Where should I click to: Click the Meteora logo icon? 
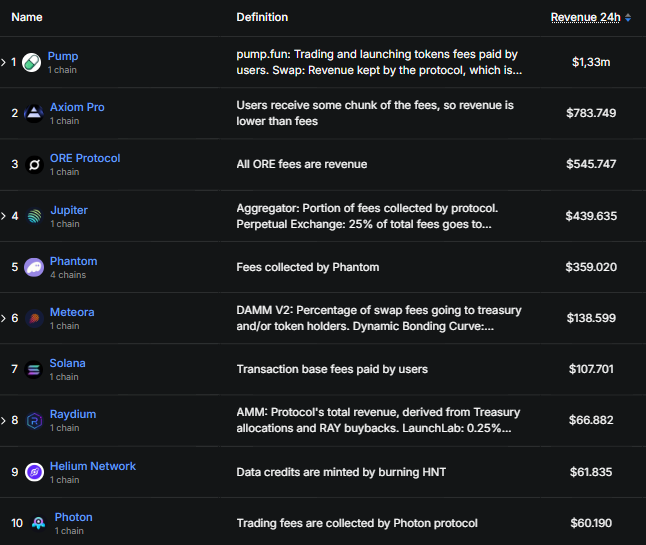(33, 318)
